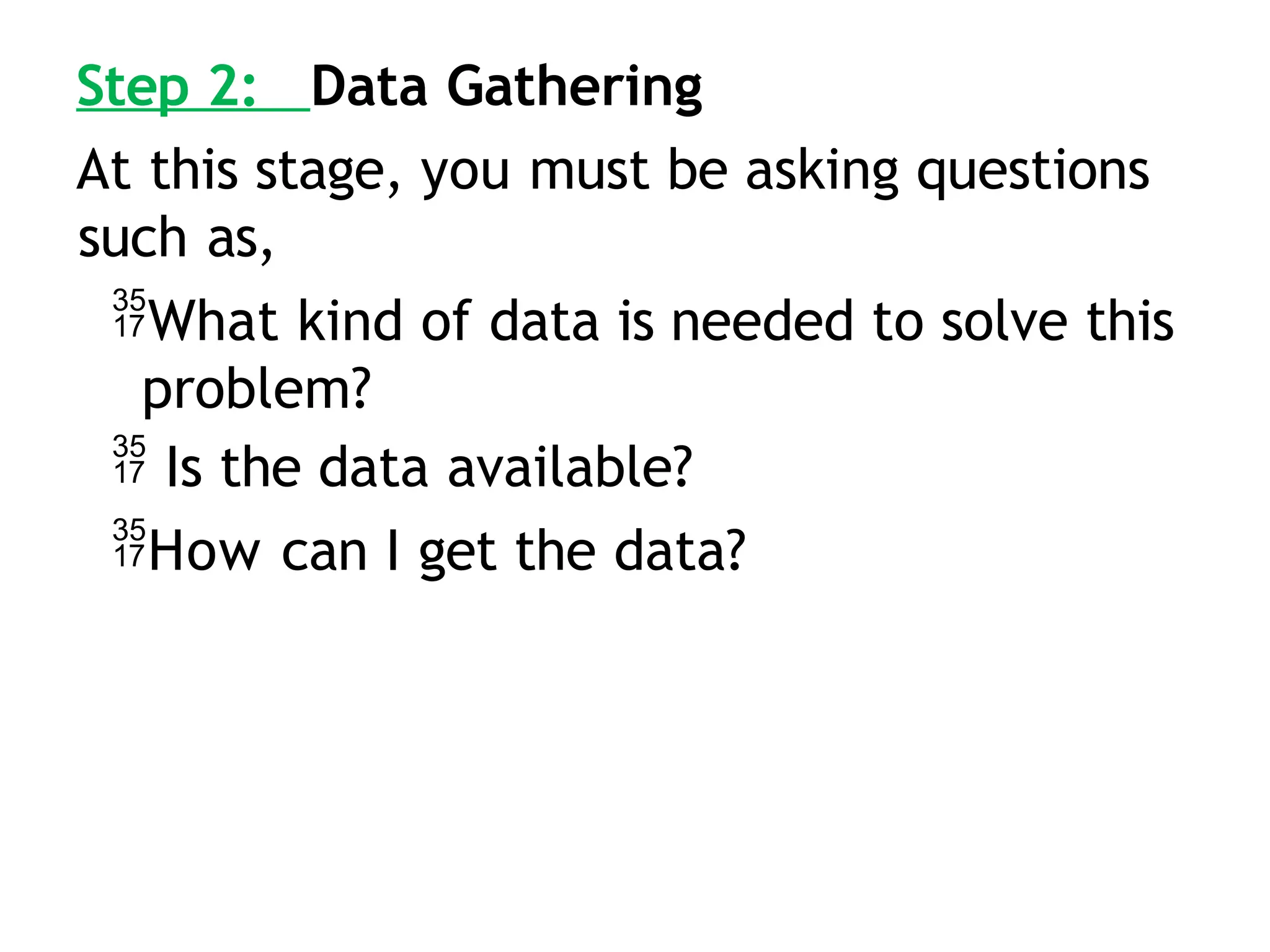Image resolution: width=1270 pixels, height=952 pixels.
Task: Click the word "needed" in first bullet
Action: pyautogui.click(x=762, y=321)
